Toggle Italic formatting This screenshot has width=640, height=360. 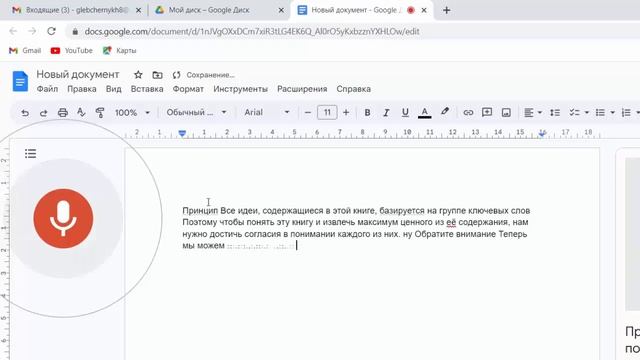[386, 113]
